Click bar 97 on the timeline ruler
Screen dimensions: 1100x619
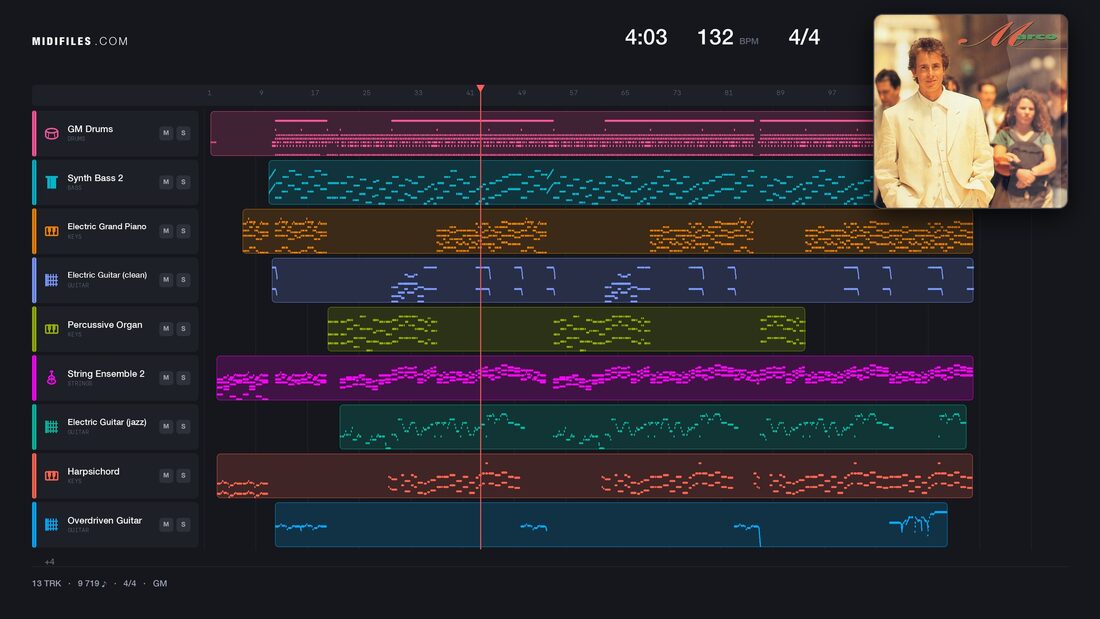pos(831,93)
